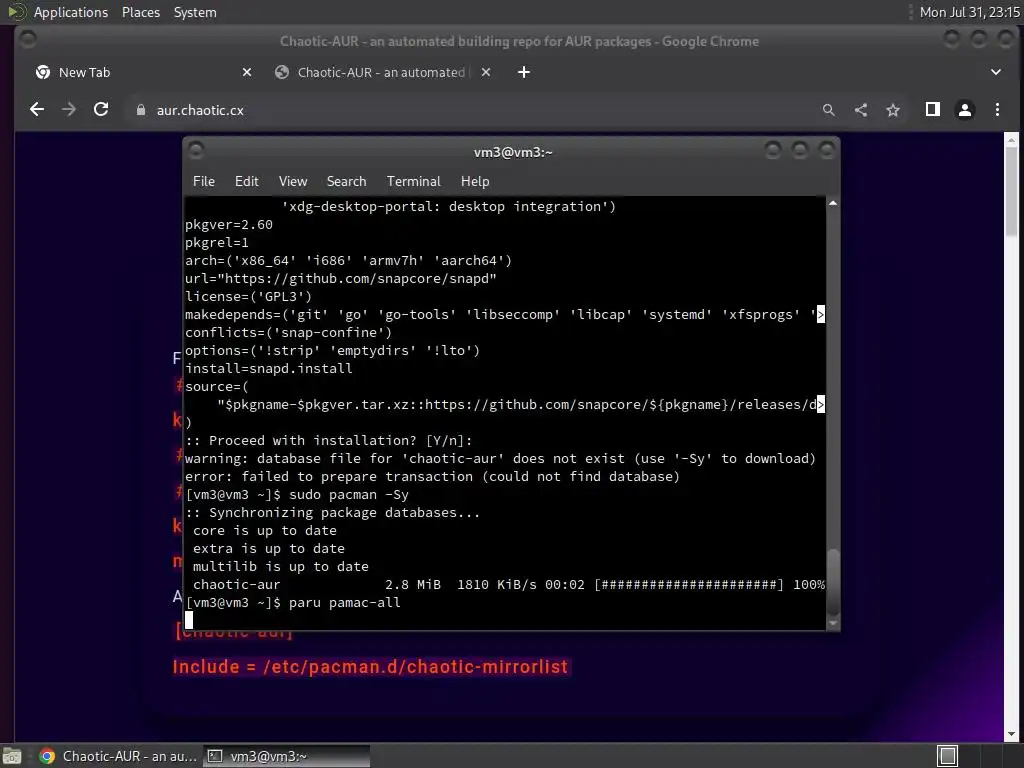Screen dimensions: 1024x768
Task: Open a new Chrome tab
Action: click(524, 72)
